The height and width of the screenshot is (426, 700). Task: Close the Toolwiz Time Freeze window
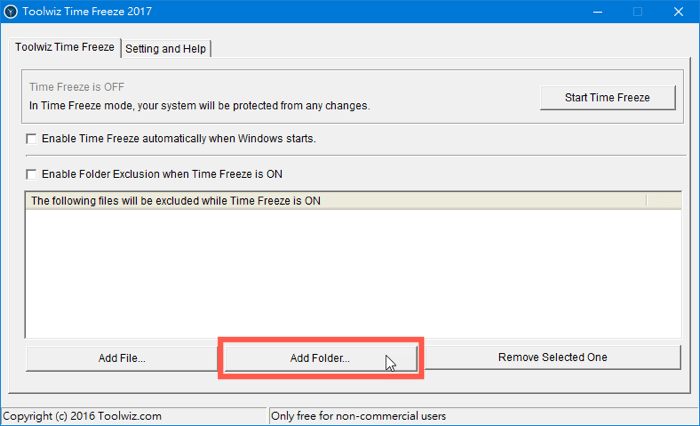tap(677, 12)
